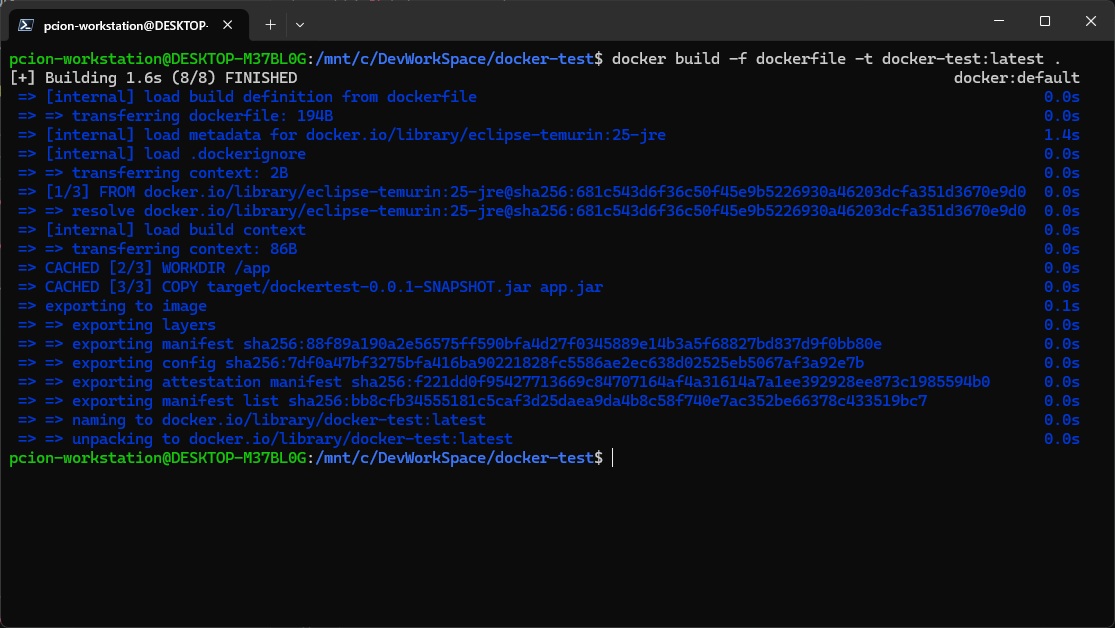Click the 'load metadata for docker.io' line

[341, 135]
